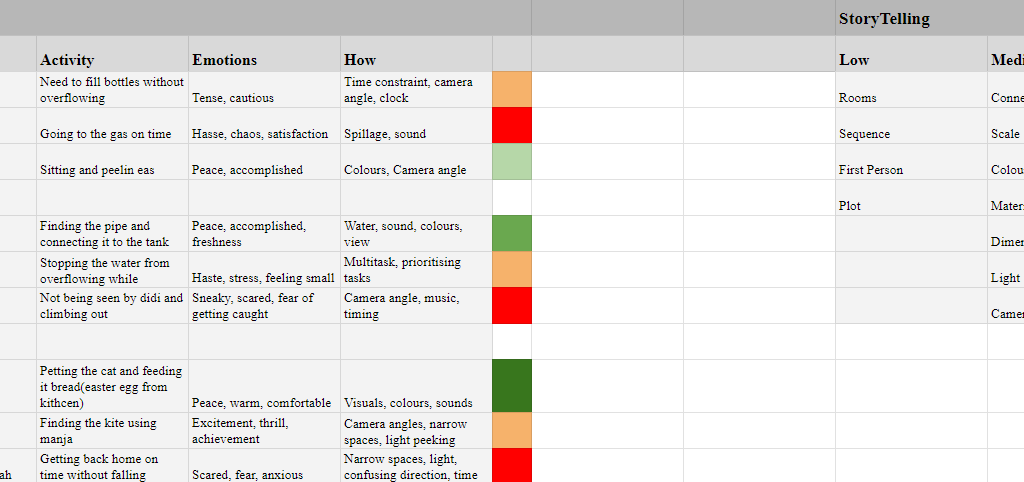This screenshot has height=482, width=1024.
Task: Select green cell in "Finding the pipe" row
Action: [512, 234]
